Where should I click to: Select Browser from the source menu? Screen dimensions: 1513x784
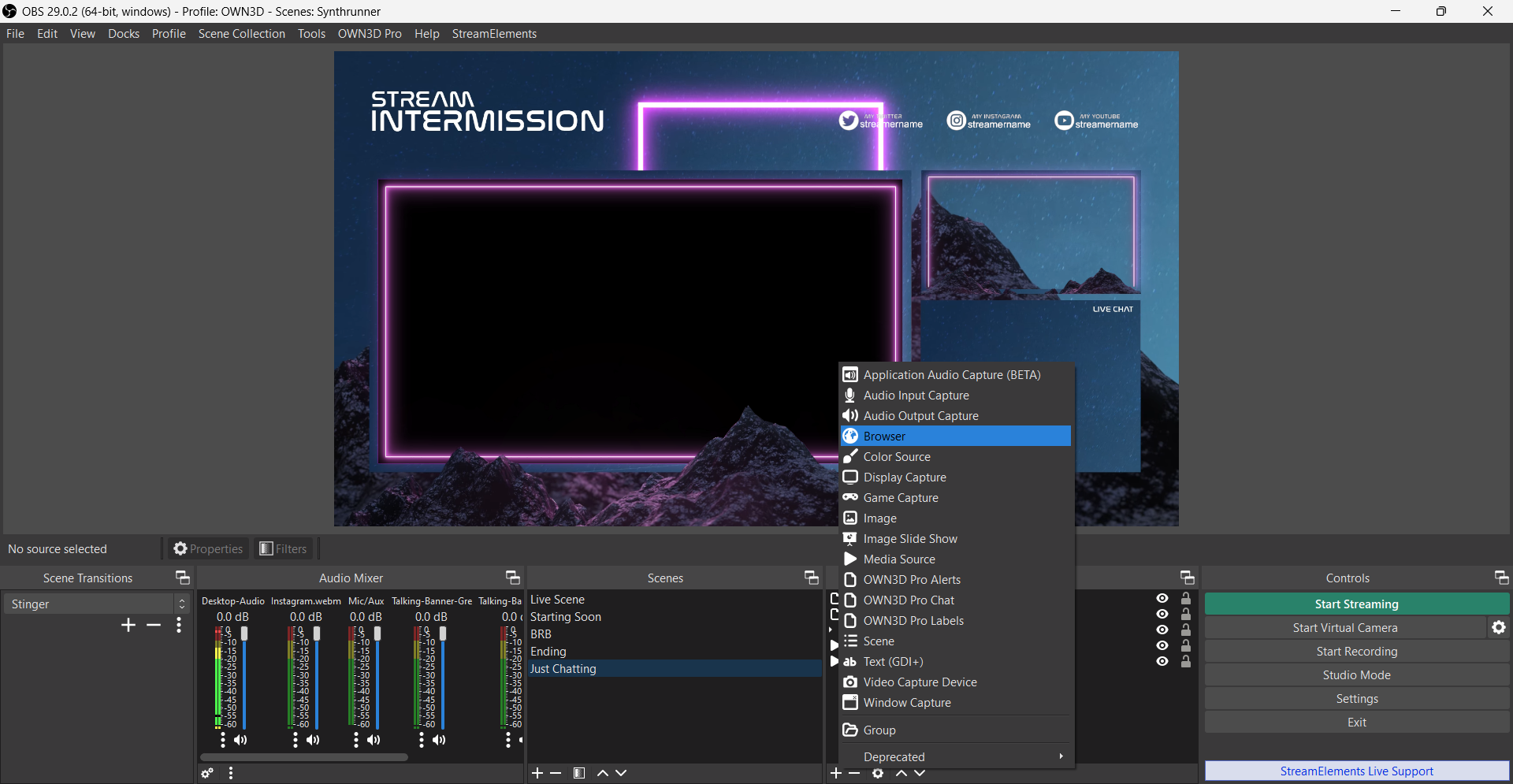(884, 436)
